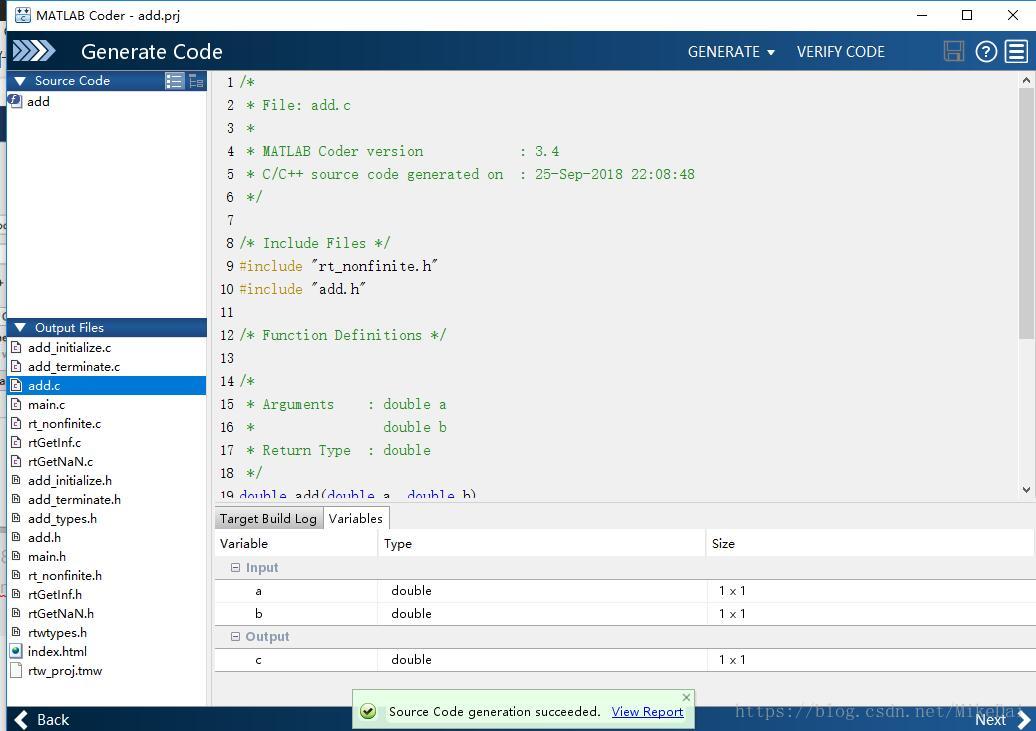Select the highlighted add.c file
1036x731 pixels.
click(107, 385)
